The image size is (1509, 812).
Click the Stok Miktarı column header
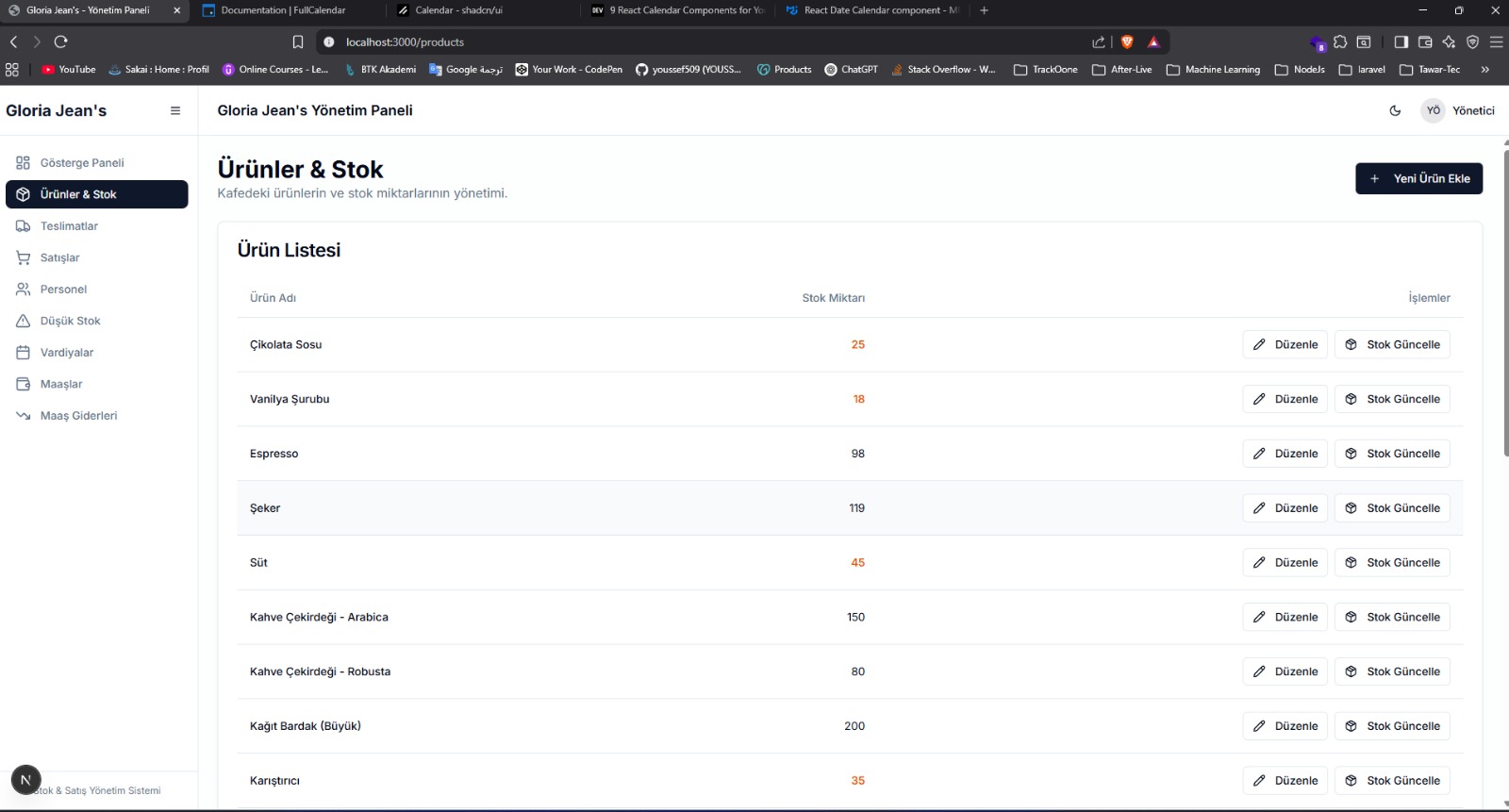point(834,298)
